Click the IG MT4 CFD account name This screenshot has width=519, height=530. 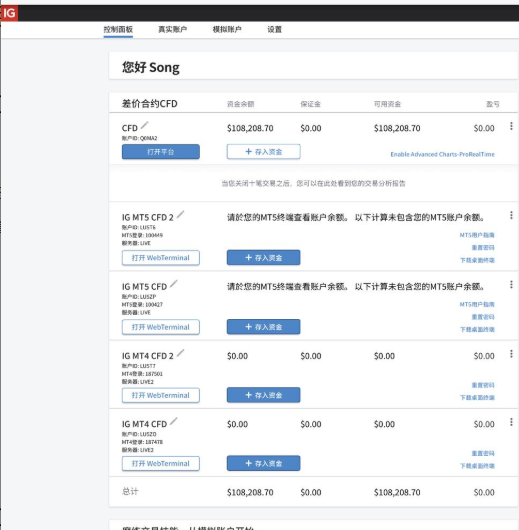[x=144, y=424]
